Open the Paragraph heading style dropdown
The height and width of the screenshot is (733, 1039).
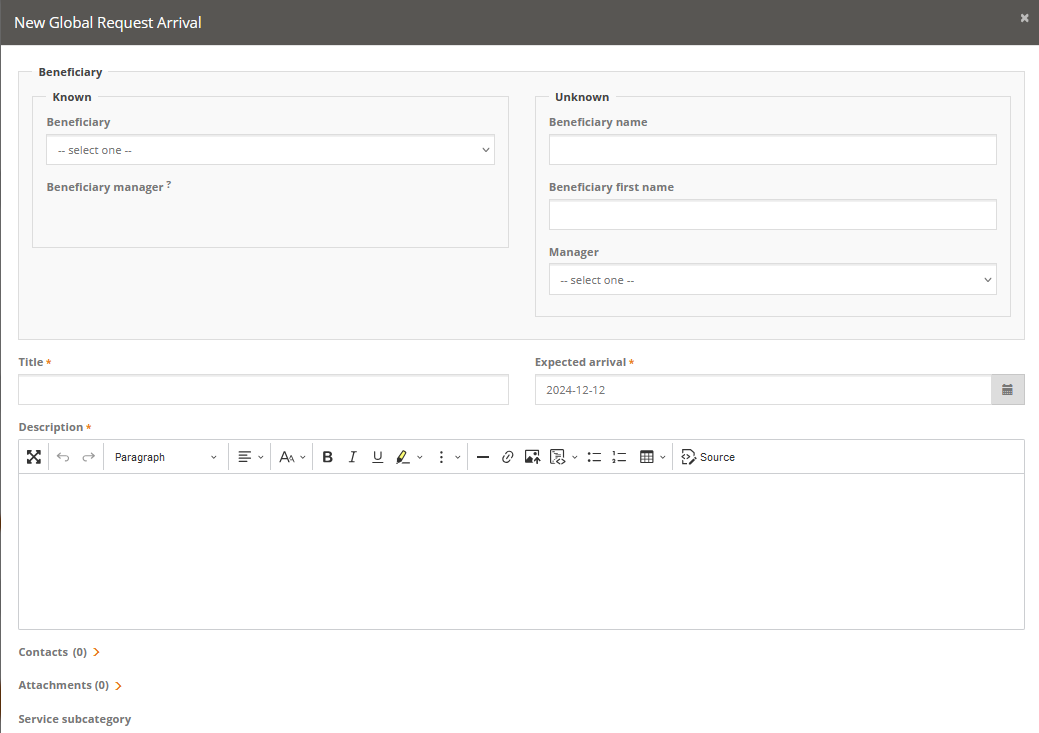point(165,457)
